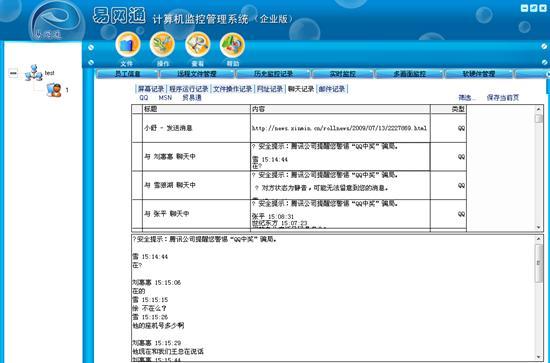Open the 屏幕记录 sub-tab

click(151, 89)
